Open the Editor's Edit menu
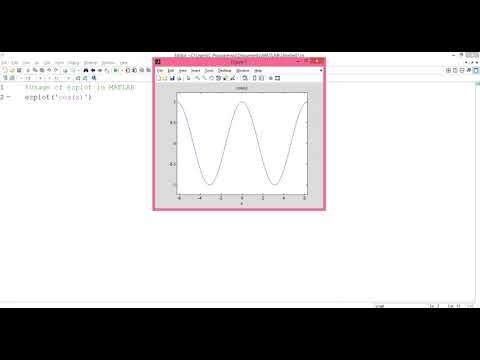This screenshot has width=480, height=360. pos(15,63)
